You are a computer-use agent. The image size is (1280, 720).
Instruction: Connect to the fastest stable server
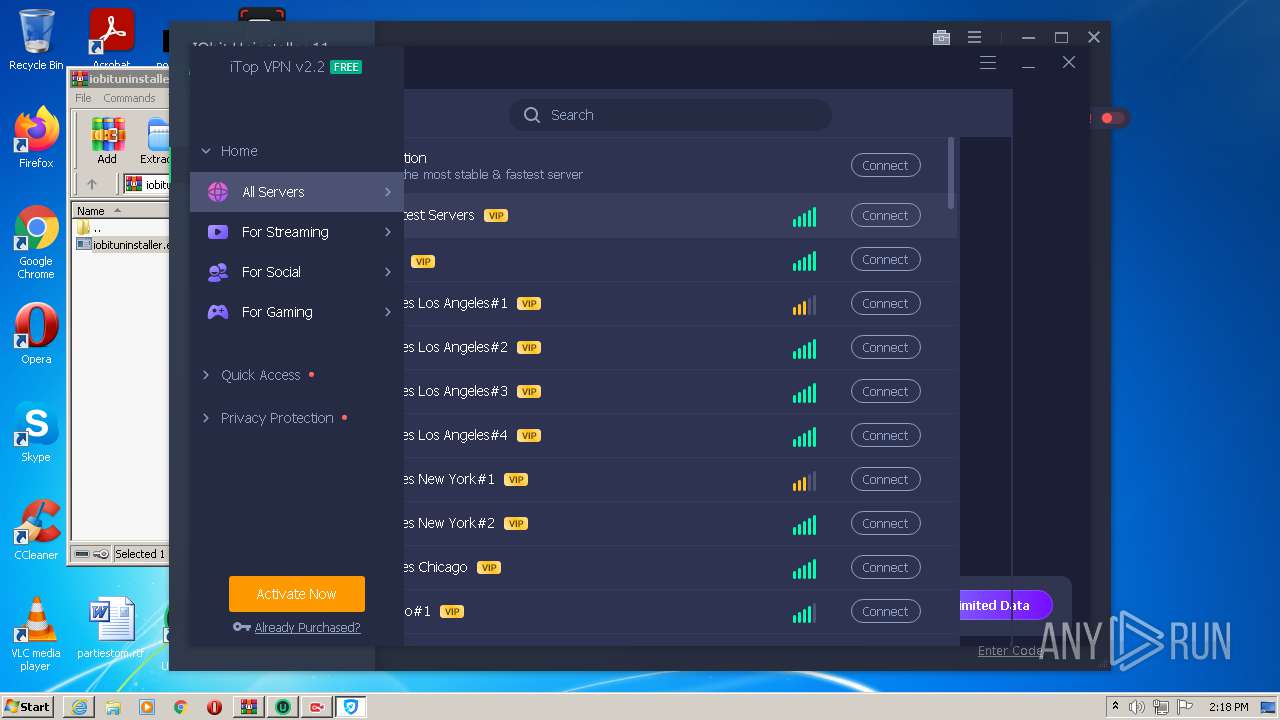point(885,166)
